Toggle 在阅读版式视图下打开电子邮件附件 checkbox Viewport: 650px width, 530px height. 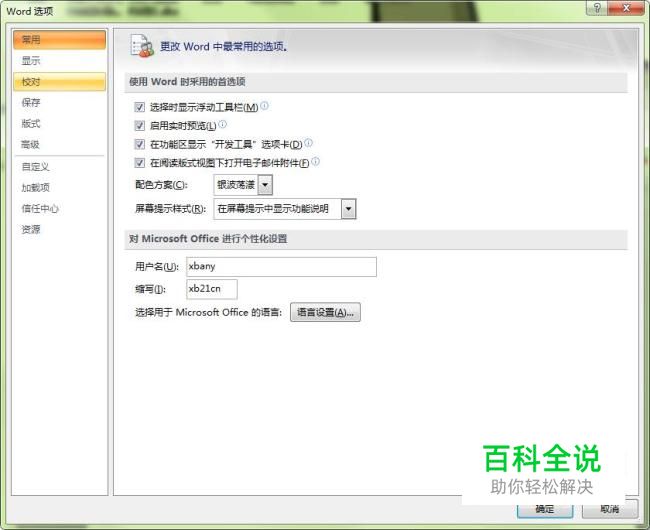(139, 163)
